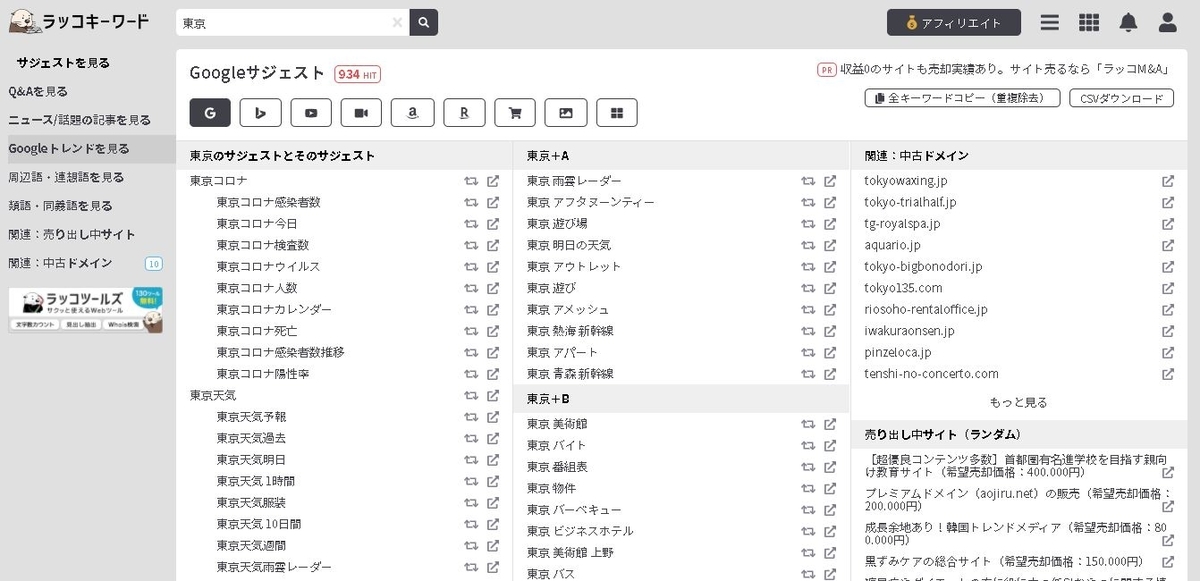Screen dimensions: 1200x581
Task: Click riosoho-rentaloffice.jp domain
Action: coord(926,310)
